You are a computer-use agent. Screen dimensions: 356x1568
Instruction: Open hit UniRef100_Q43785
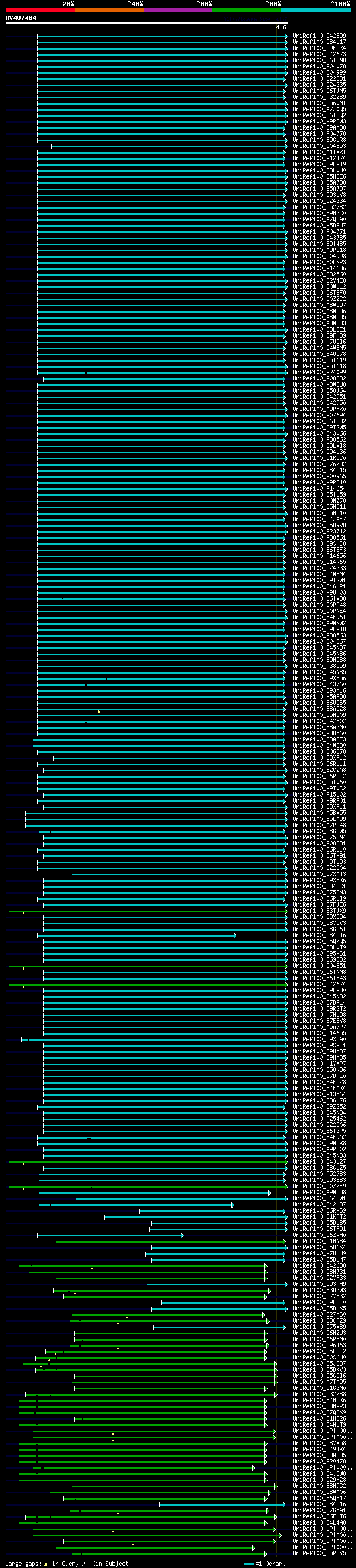[319, 238]
